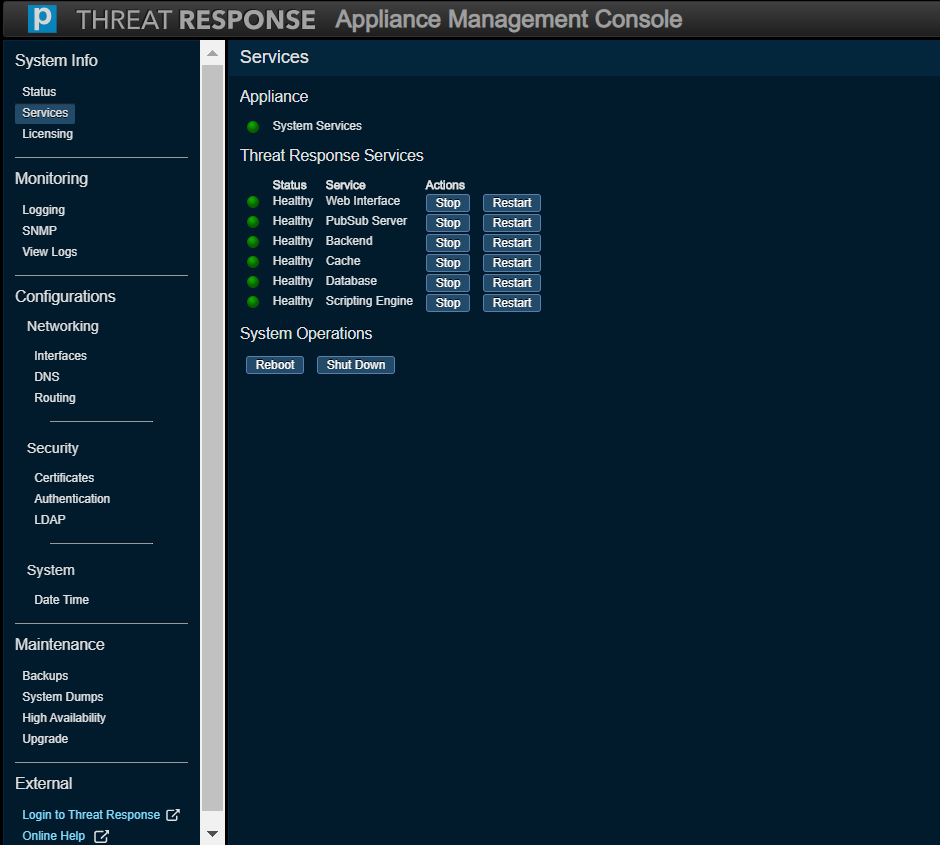
Task: Click the 'System Operations' heading
Action: point(306,333)
